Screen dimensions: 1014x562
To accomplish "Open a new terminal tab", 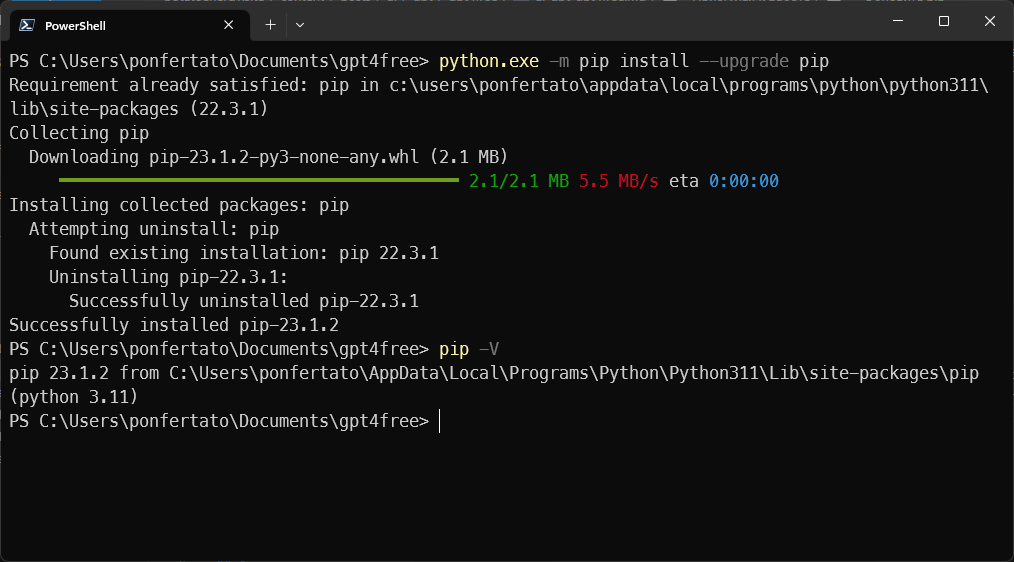I will coord(270,24).
